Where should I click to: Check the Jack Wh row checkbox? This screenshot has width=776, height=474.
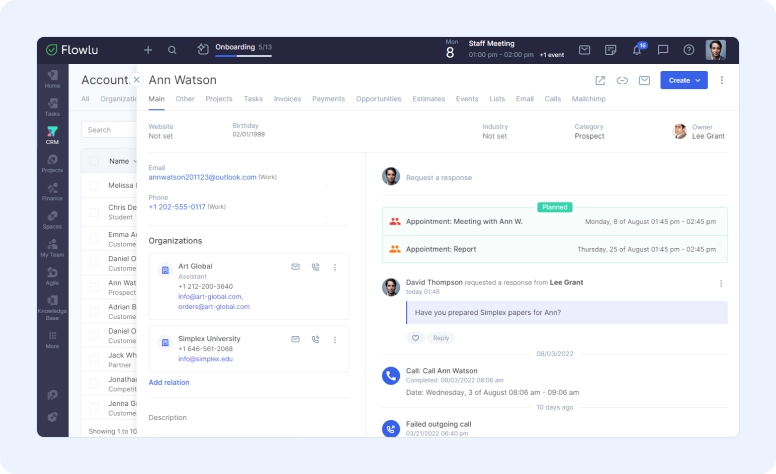(x=94, y=360)
